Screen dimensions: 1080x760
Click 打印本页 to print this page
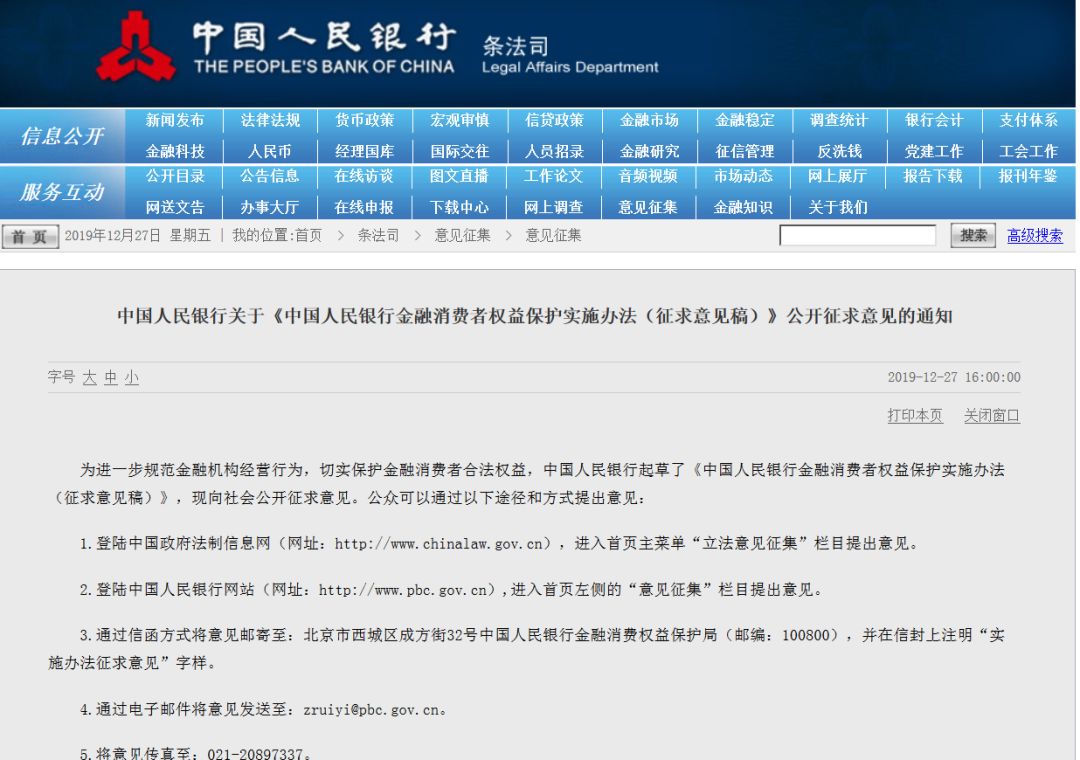913,416
